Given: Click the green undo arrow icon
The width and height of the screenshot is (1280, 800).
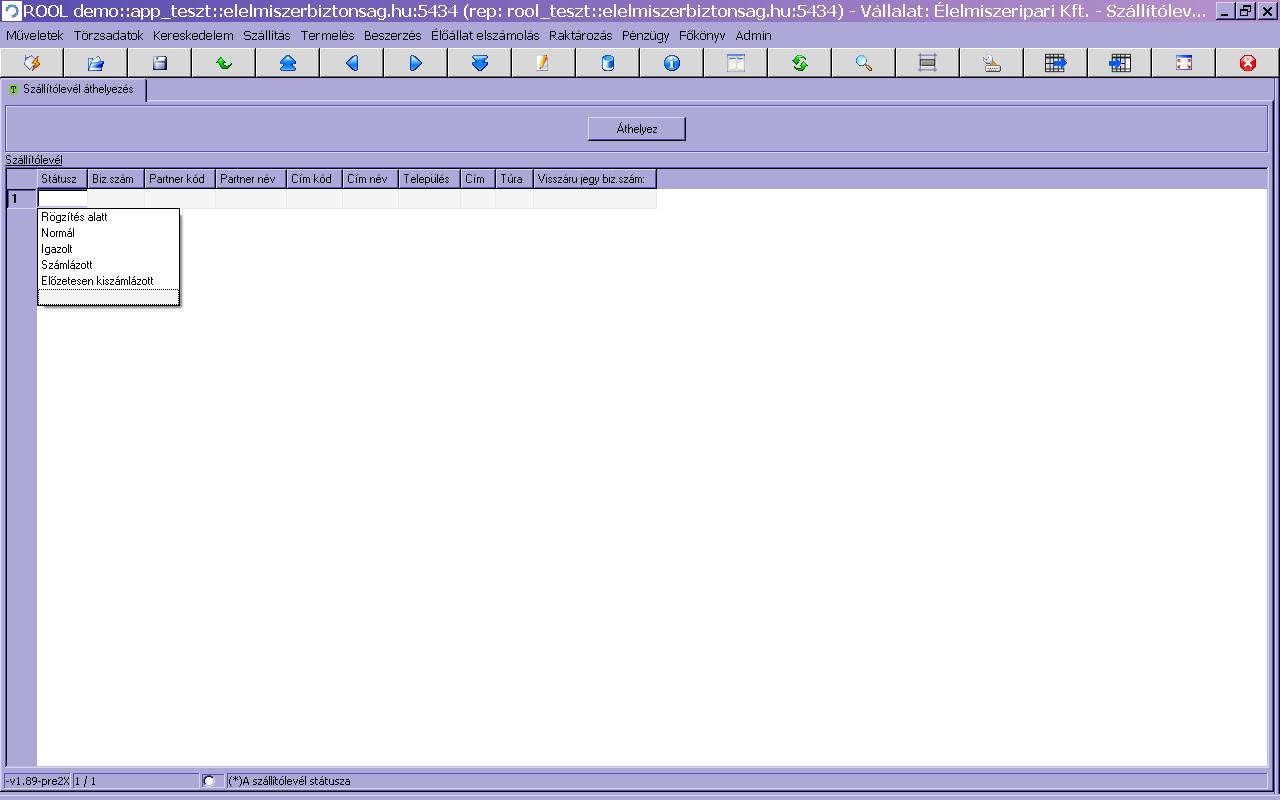Looking at the screenshot, I should tap(224, 63).
